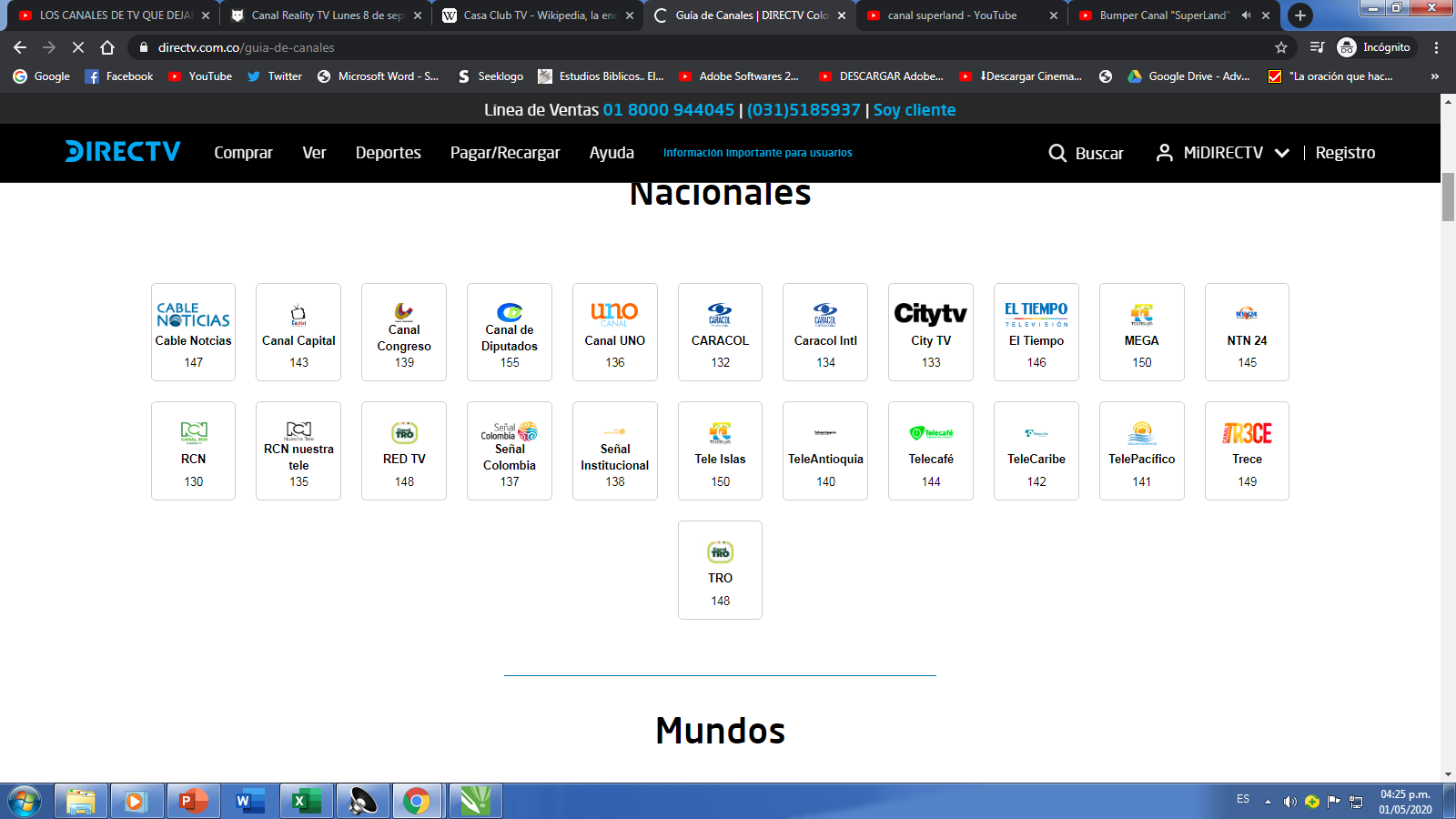This screenshot has height=819, width=1456.
Task: Switch to the Canal Reality TV tab
Action: [x=327, y=15]
